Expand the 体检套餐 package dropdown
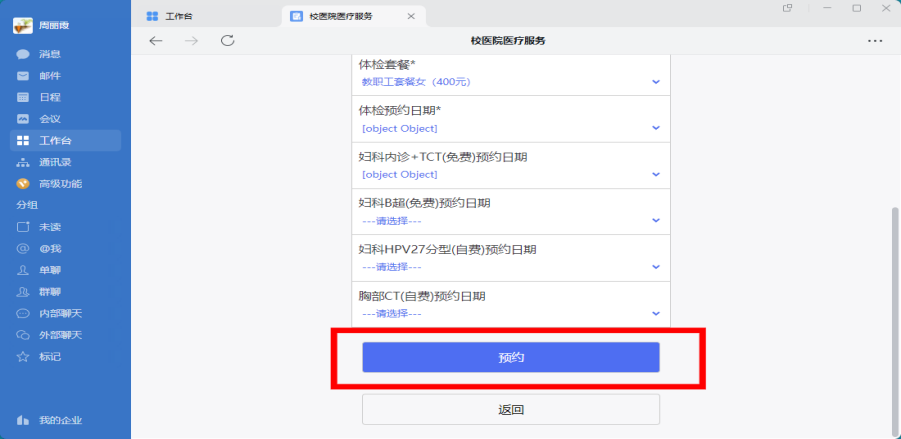 (510, 82)
